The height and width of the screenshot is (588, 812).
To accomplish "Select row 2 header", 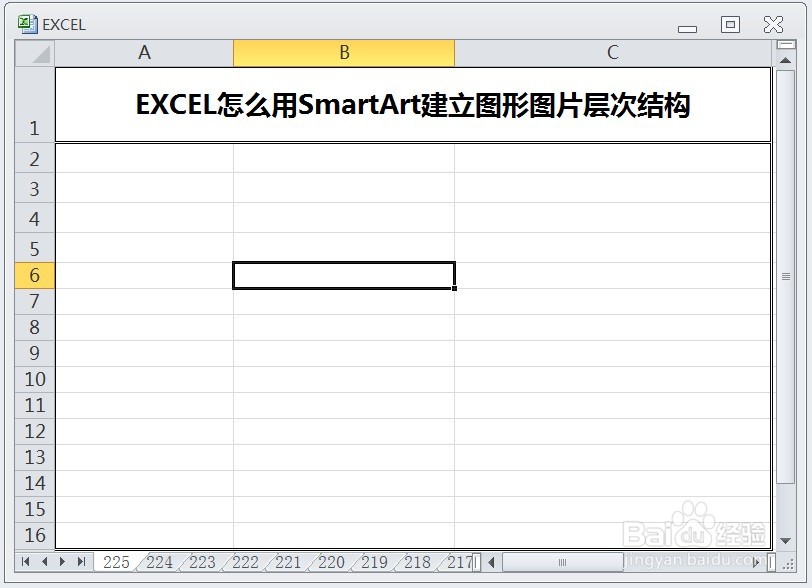I will (x=35, y=158).
